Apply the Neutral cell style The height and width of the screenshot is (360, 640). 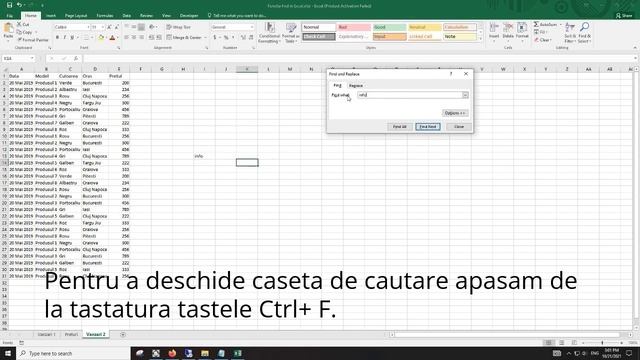424,27
